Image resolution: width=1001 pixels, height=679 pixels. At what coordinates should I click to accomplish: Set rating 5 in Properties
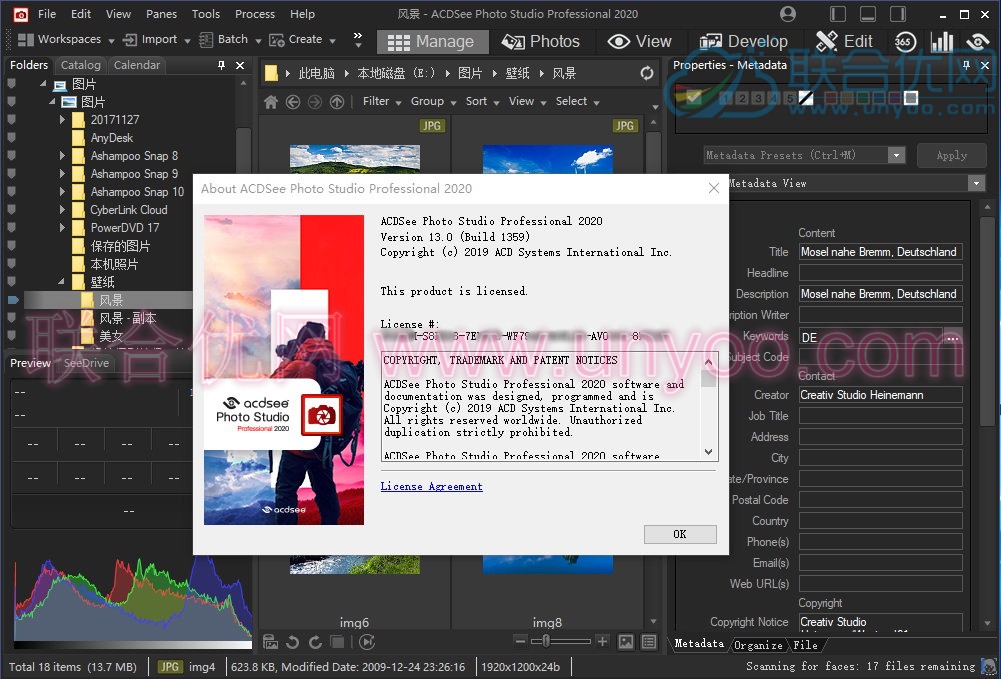(x=790, y=98)
